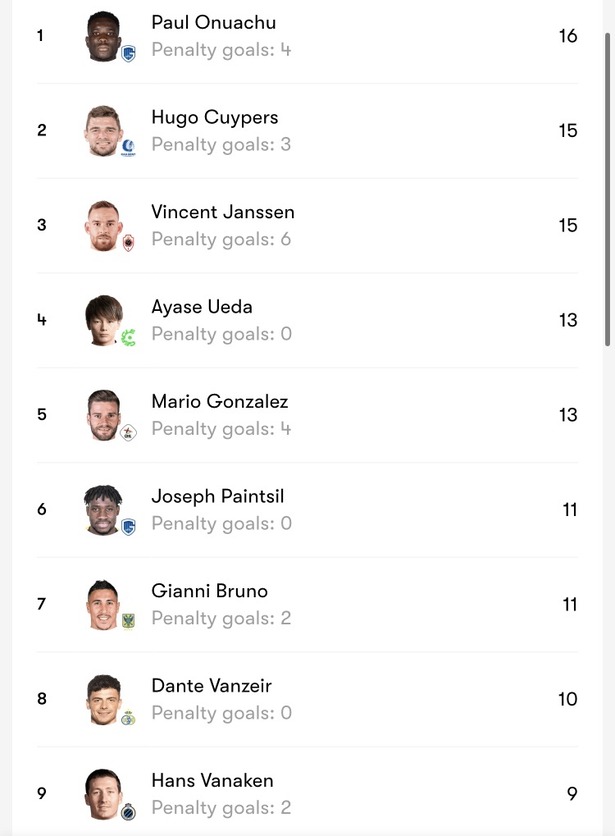Click Ayase Ueda's player photo
The width and height of the screenshot is (615, 836).
104,320
